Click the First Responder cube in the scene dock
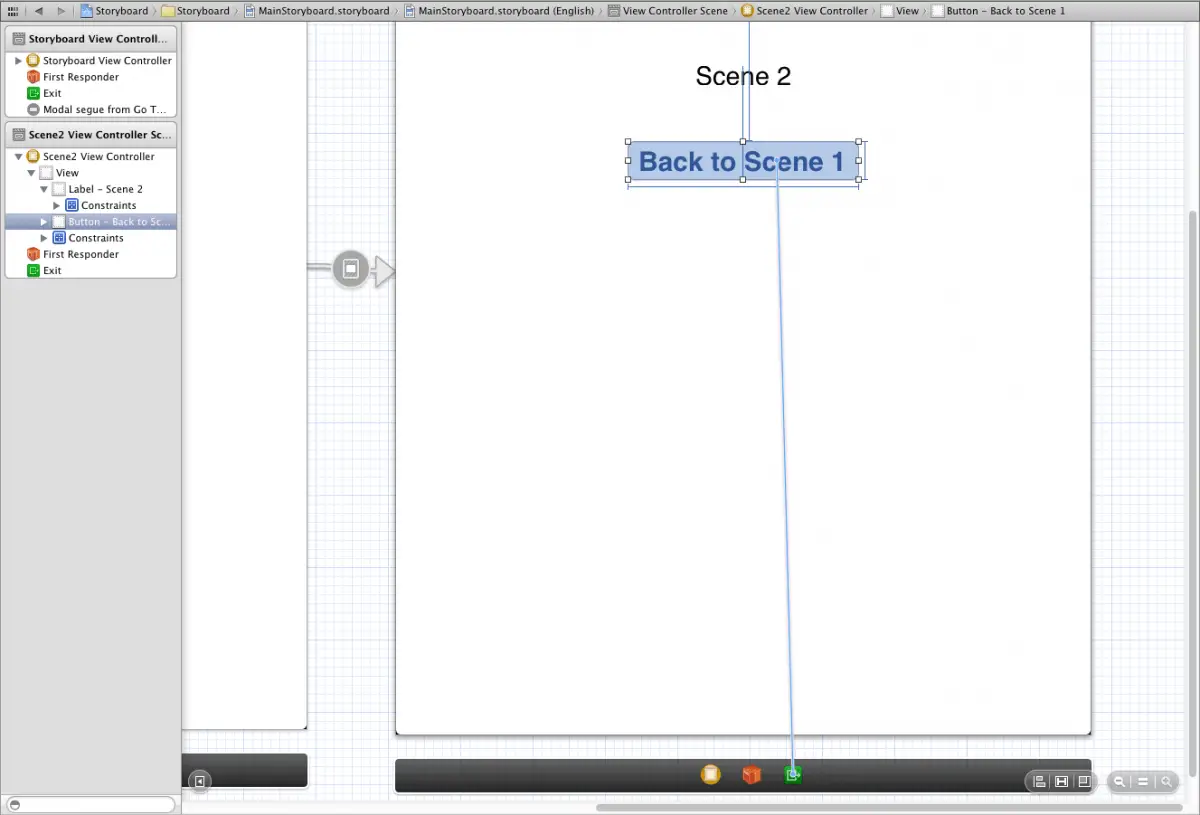Screen dimensions: 1200x815 pyautogui.click(x=751, y=775)
